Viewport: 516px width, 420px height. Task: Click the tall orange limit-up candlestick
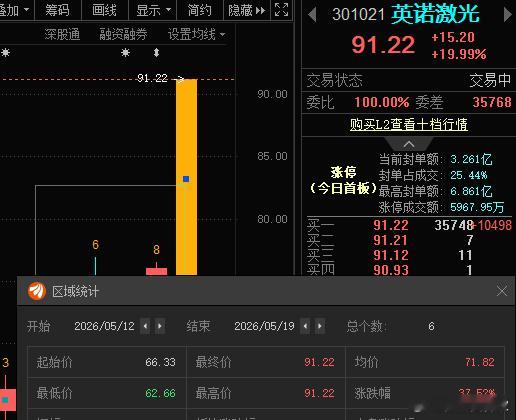pos(186,177)
